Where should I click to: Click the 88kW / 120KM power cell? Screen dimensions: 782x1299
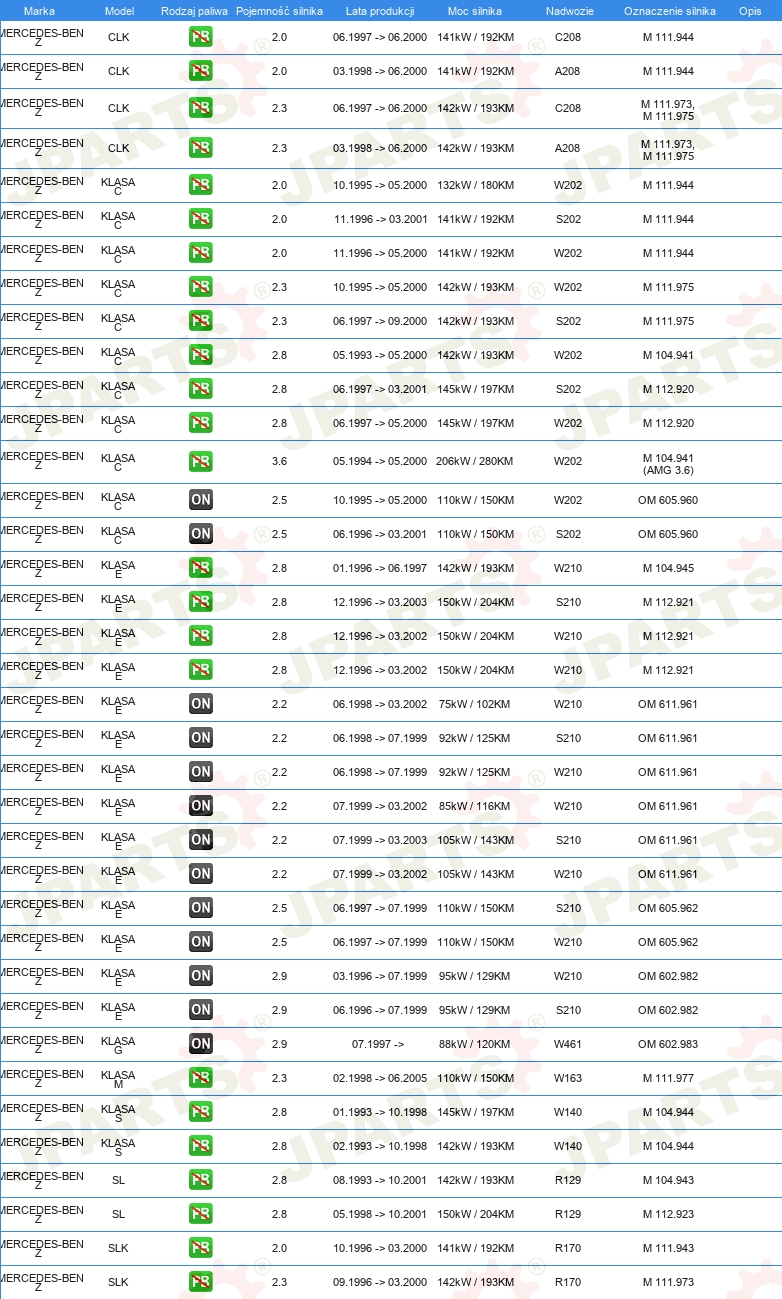475,1045
